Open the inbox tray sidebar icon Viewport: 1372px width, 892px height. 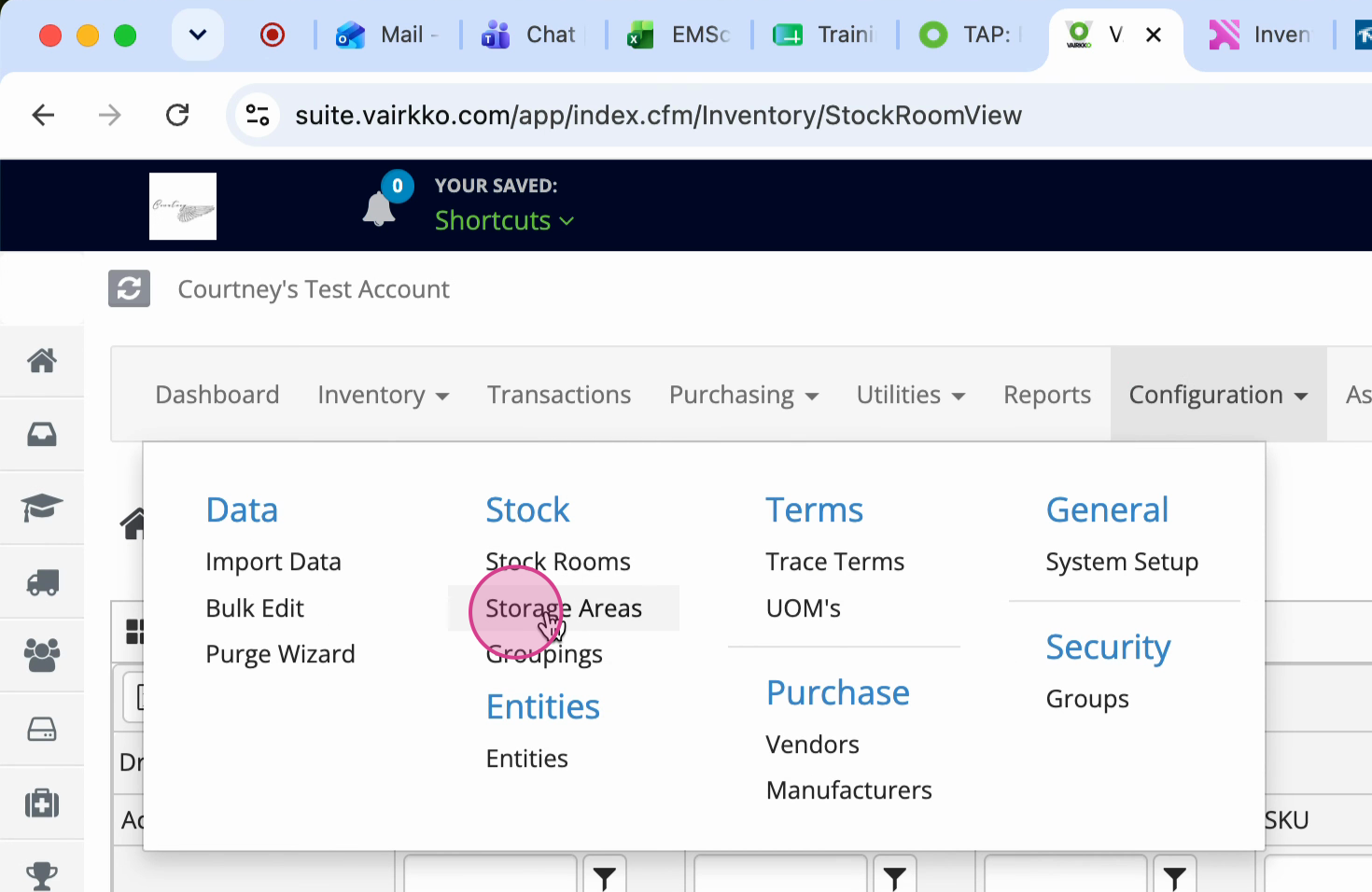(x=42, y=434)
